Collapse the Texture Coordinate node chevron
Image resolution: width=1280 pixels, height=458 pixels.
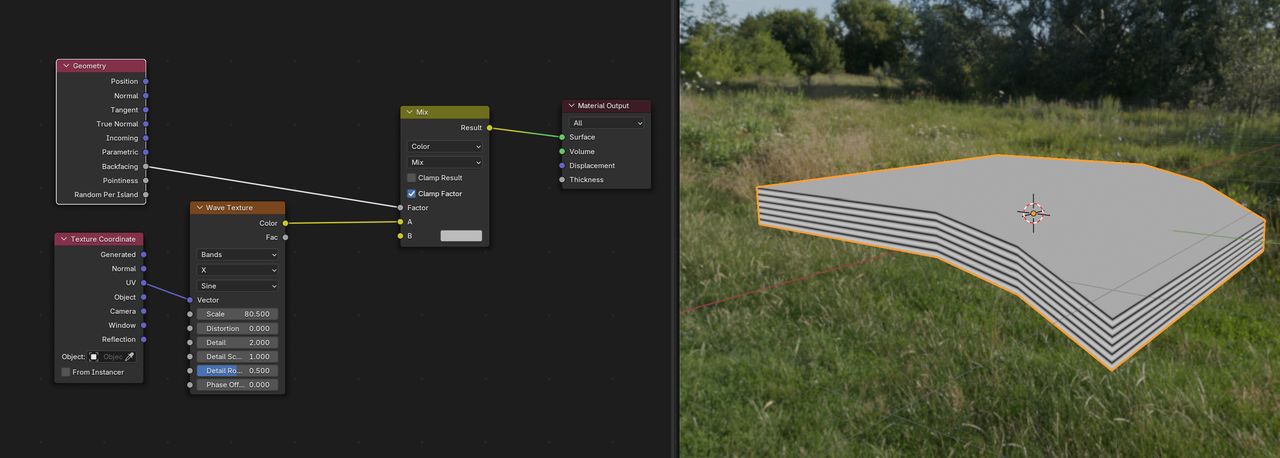pyautogui.click(x=64, y=239)
